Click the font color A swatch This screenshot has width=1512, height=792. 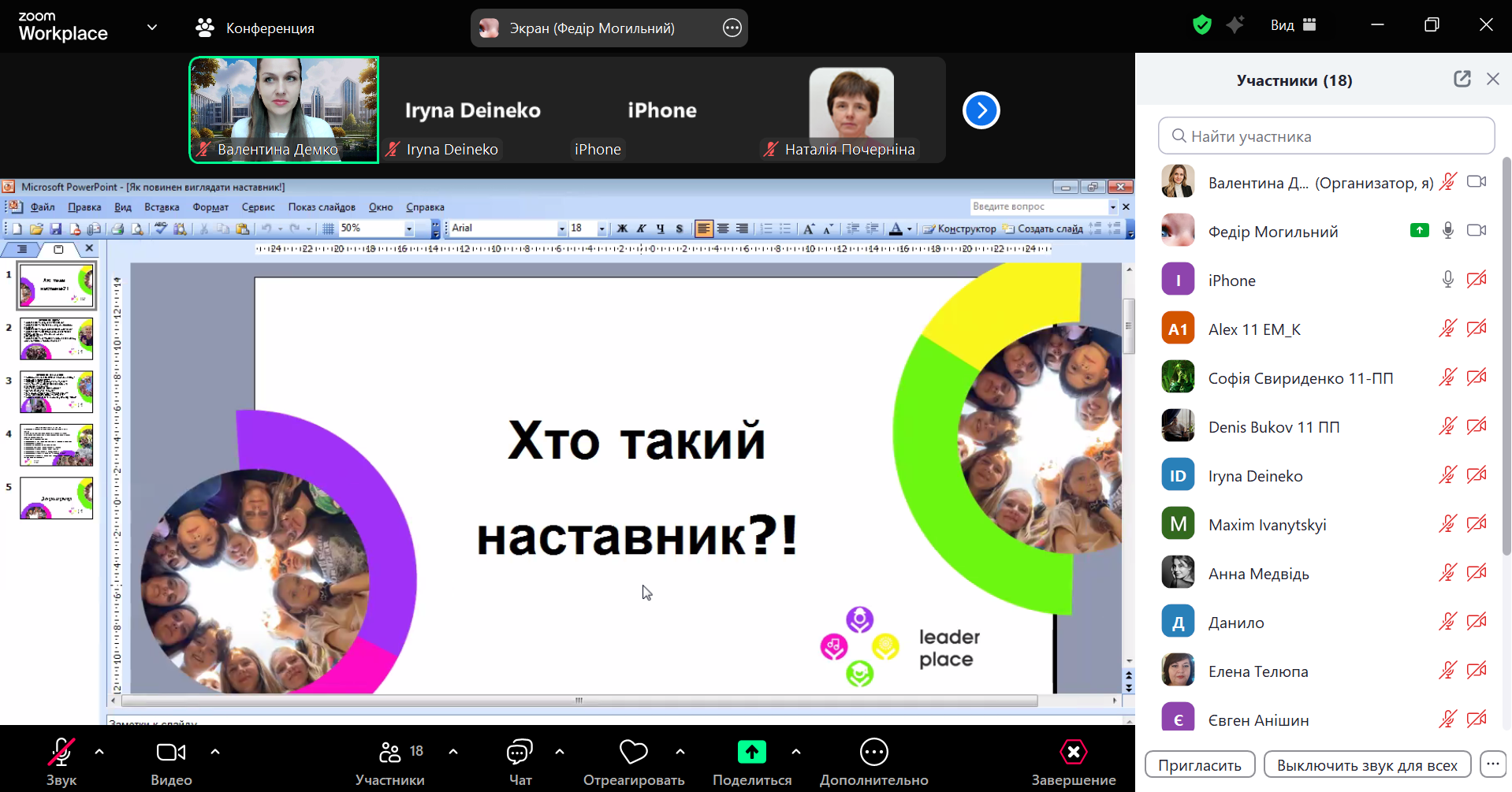click(896, 229)
